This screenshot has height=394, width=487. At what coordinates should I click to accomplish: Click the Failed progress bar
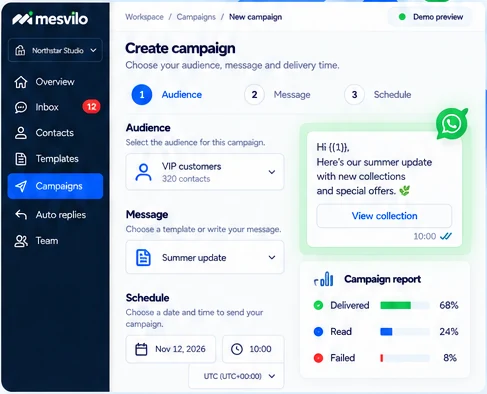pyautogui.click(x=405, y=358)
